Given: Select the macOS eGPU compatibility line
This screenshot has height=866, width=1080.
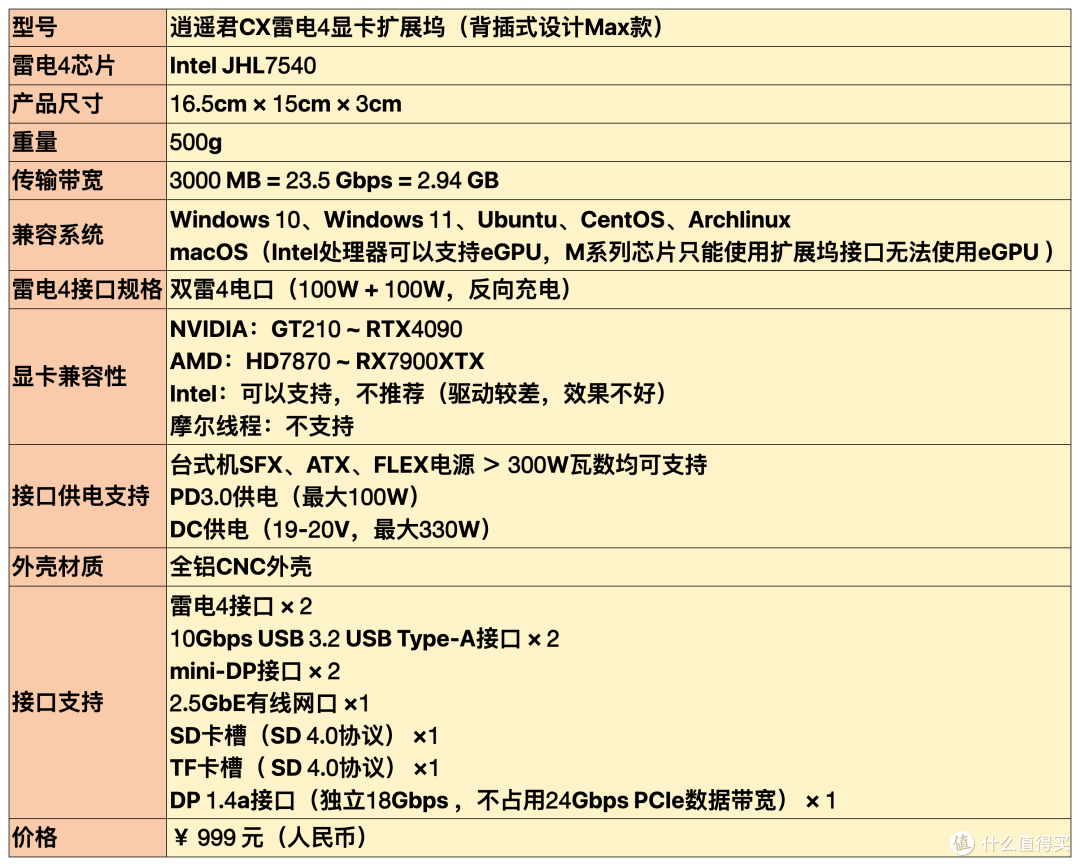Looking at the screenshot, I should 612,252.
